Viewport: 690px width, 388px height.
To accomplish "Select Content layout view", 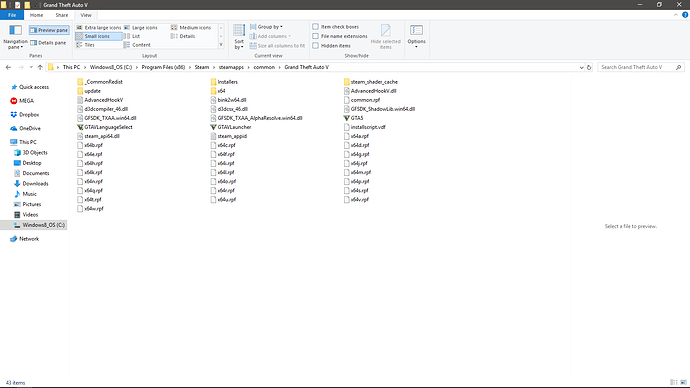I will pos(137,45).
